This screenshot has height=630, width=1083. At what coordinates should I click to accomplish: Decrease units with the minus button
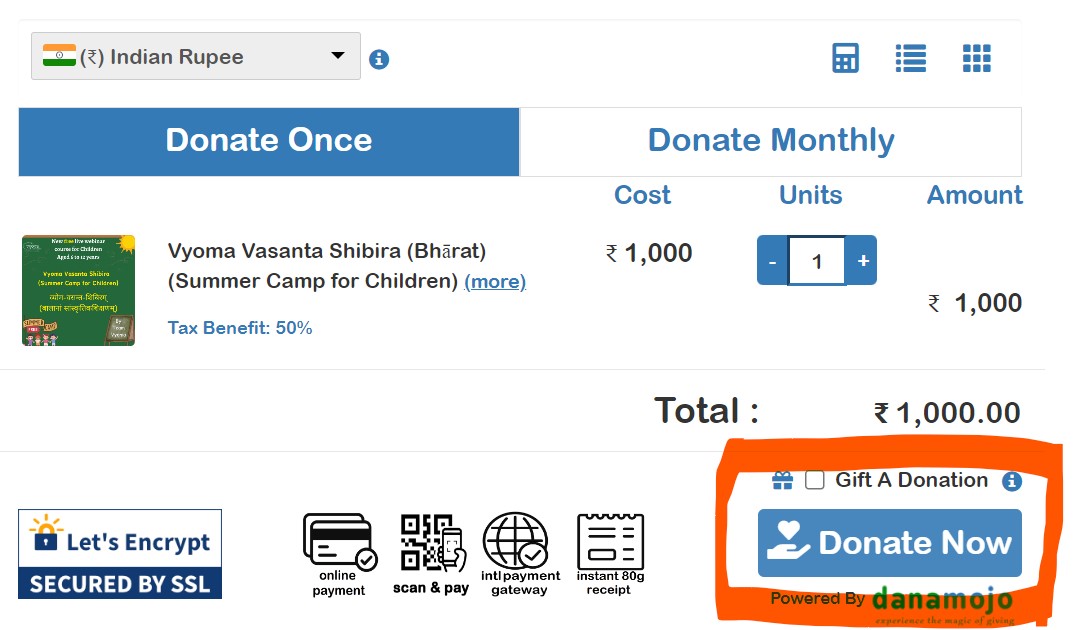772,261
